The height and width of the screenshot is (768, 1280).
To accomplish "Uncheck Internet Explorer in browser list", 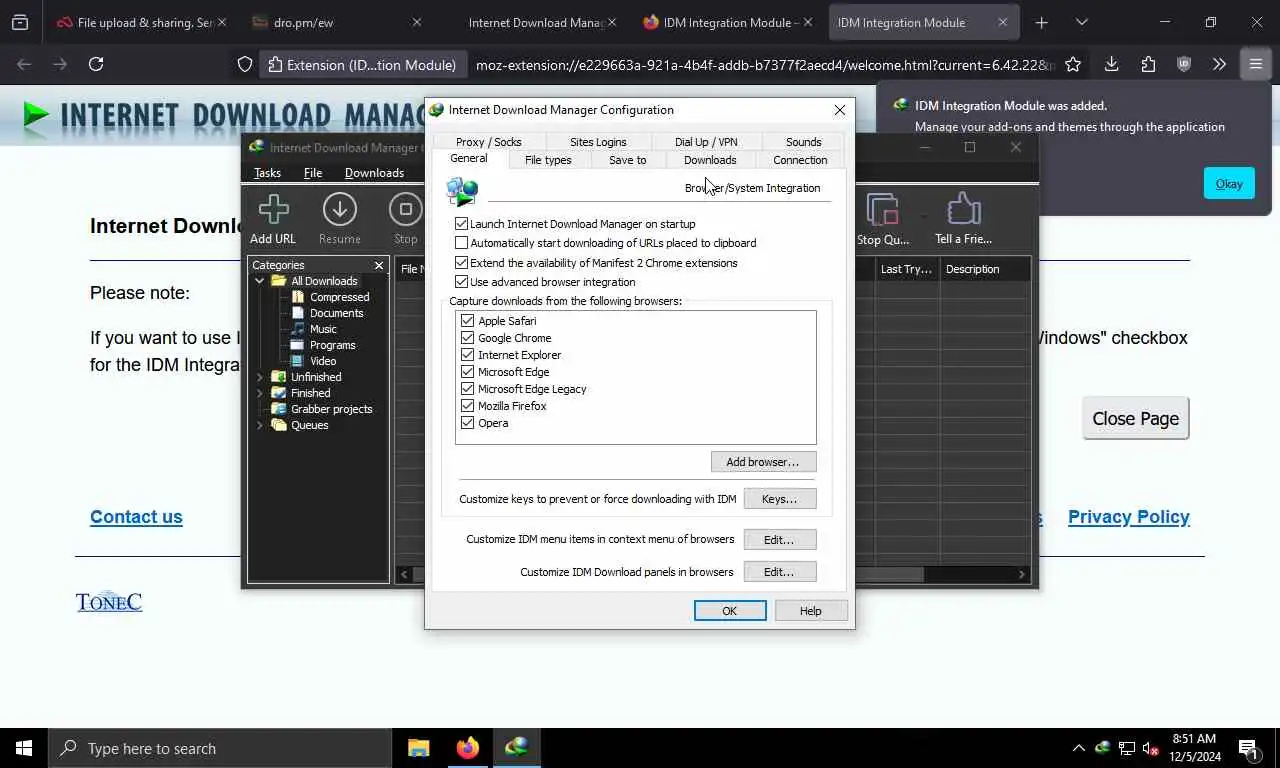I will (467, 355).
